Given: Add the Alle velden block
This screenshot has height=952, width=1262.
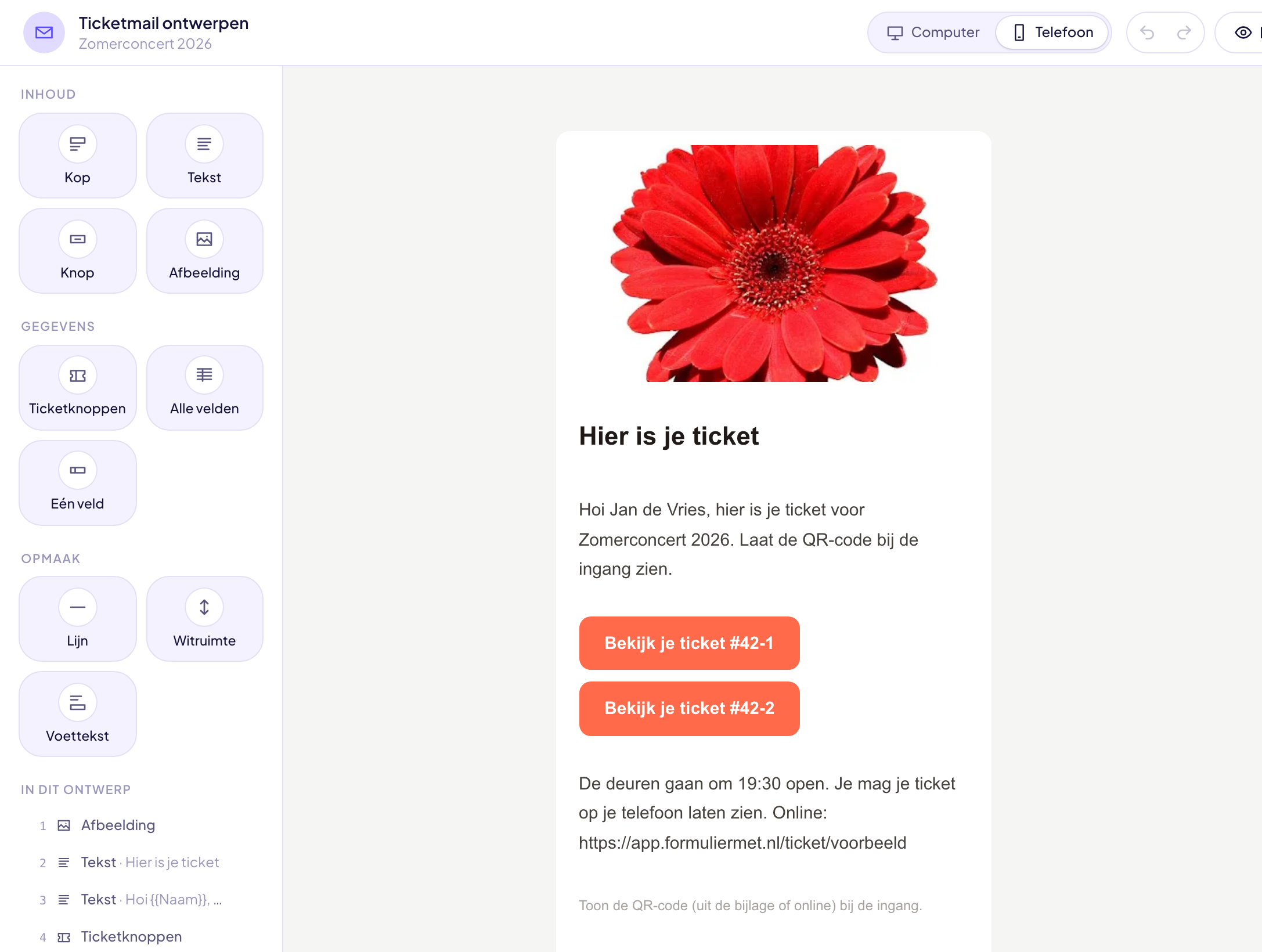Looking at the screenshot, I should 204,388.
